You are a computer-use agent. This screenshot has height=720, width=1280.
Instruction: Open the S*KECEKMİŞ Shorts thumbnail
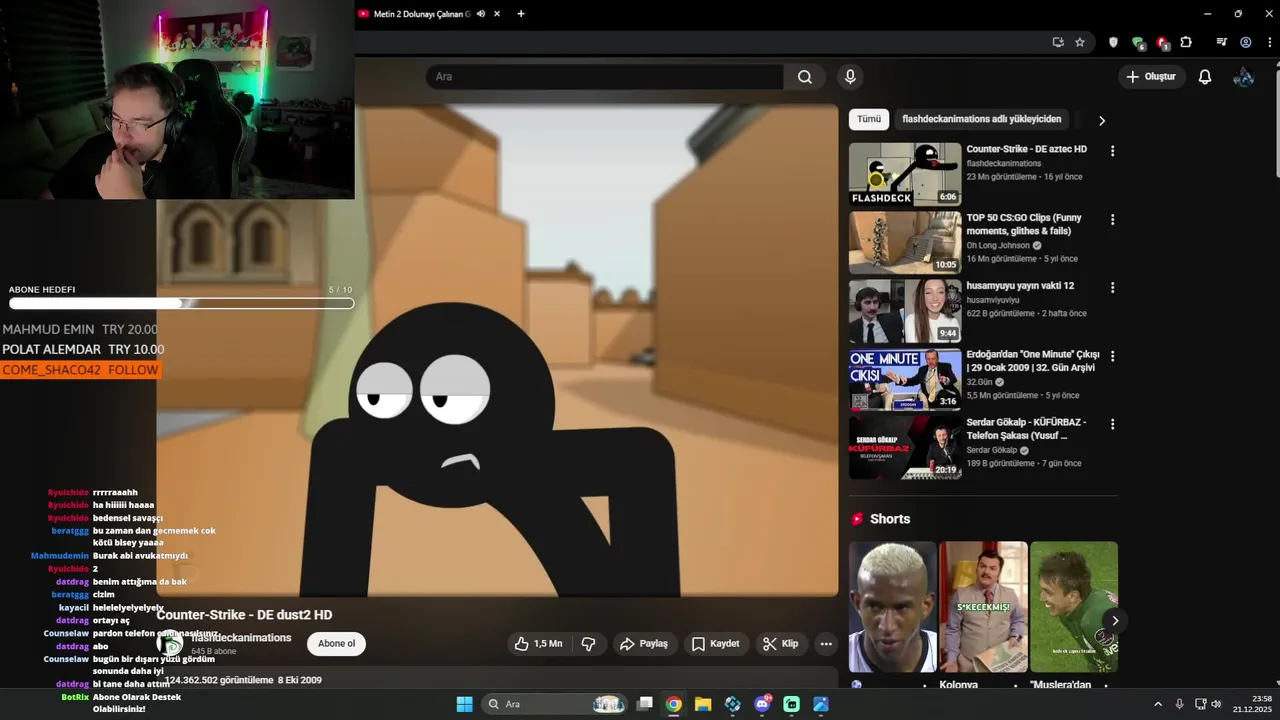pyautogui.click(x=984, y=607)
